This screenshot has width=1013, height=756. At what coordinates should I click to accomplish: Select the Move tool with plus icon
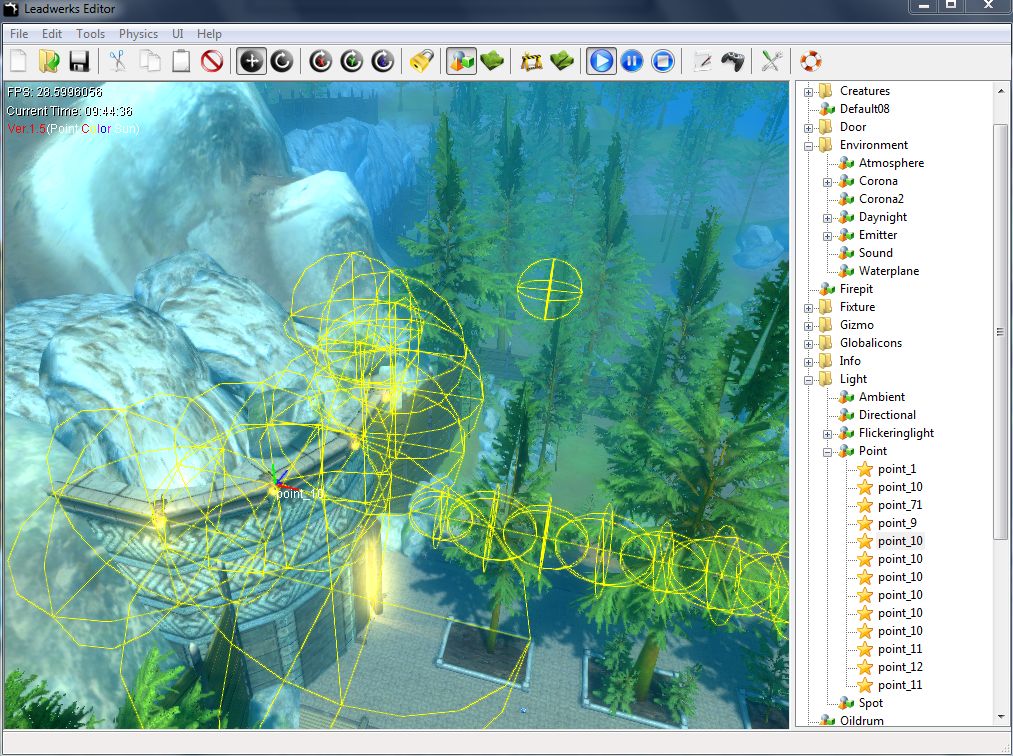click(251, 62)
